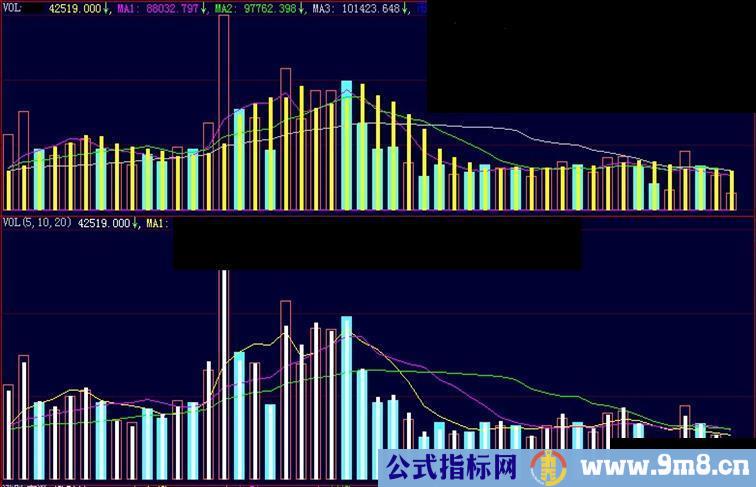The height and width of the screenshot is (487, 756).
Task: Select the VOL(5,10,20) indicator label
Action: click(37, 224)
